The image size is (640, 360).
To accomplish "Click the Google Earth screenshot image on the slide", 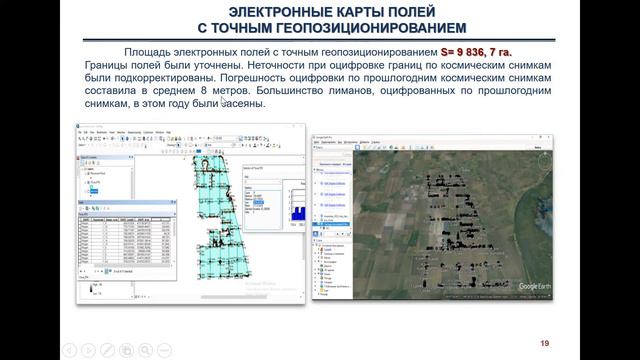I will click(433, 218).
